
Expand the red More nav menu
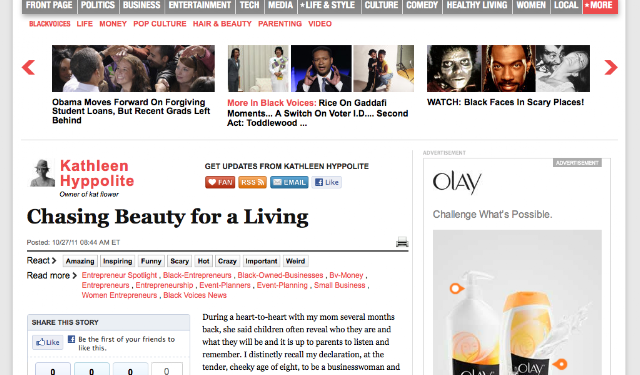click(600, 5)
